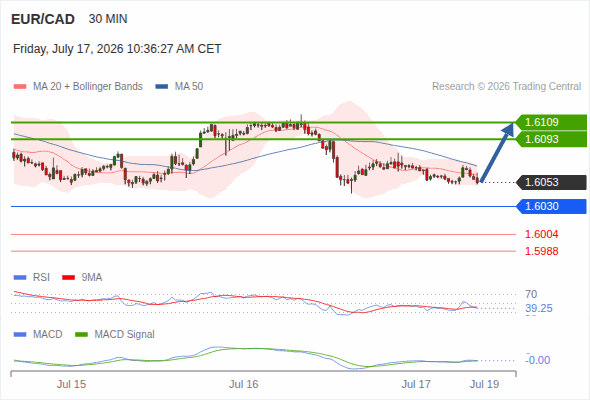Click the MA 20 + Bollinger Bands red swatch
590x400 pixels.
(20, 87)
